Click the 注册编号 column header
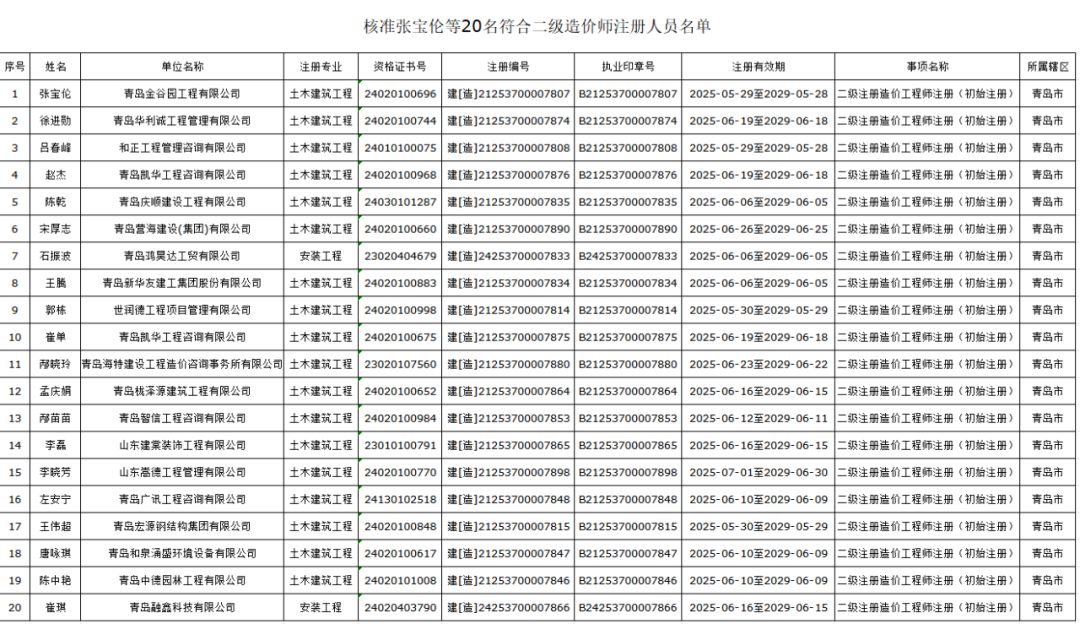1080x624 pixels. click(x=508, y=67)
